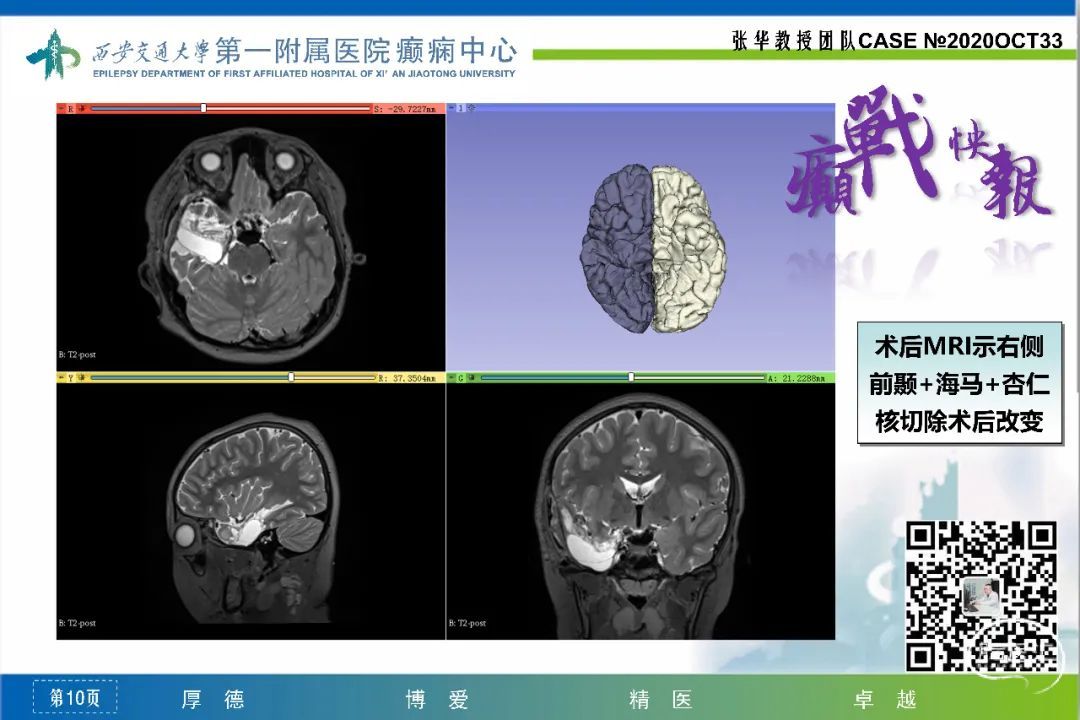Viewport: 1080px width, 720px height.
Task: Click the QR code image
Action: (981, 596)
